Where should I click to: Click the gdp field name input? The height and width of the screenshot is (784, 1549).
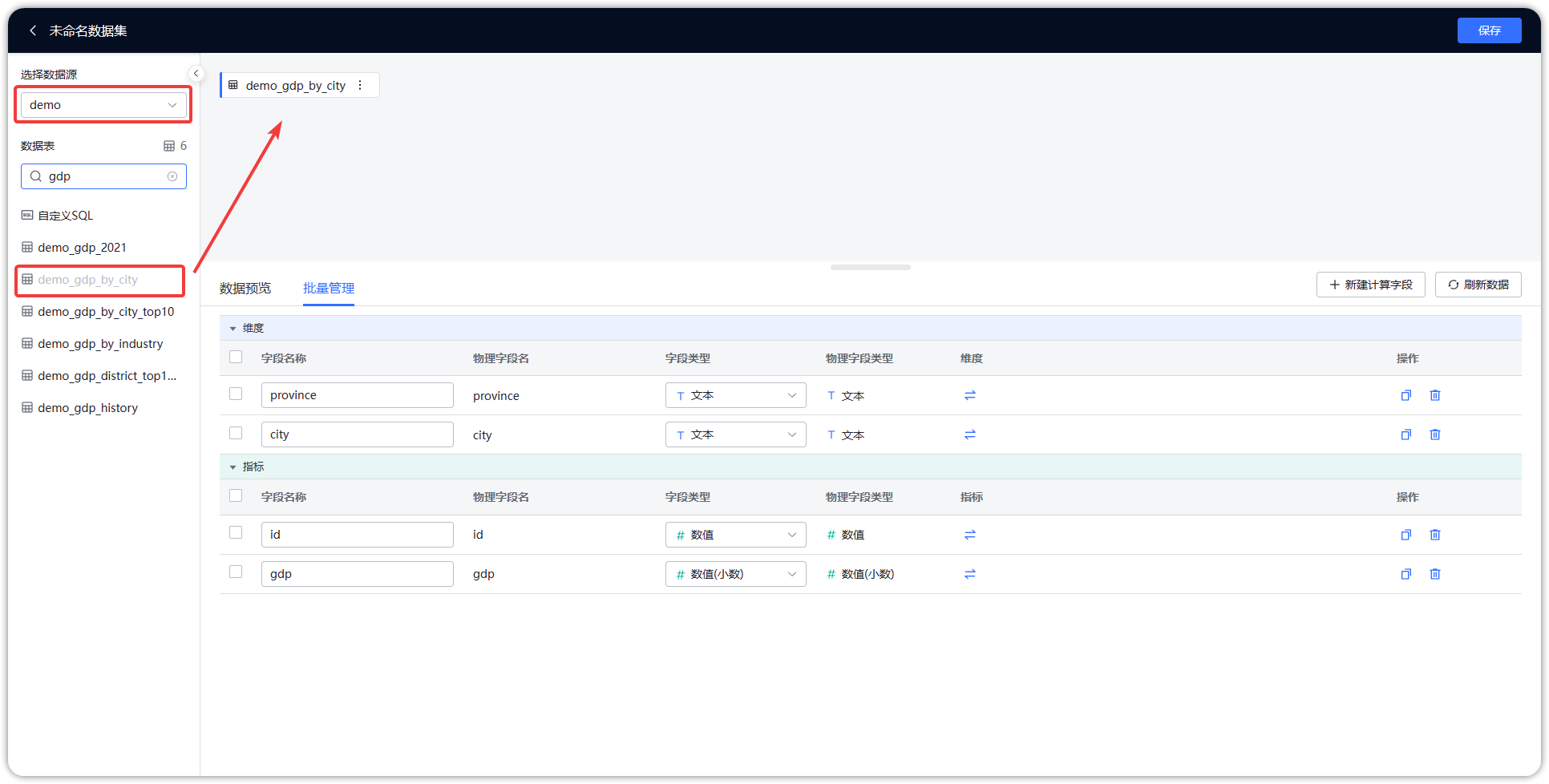tap(357, 574)
